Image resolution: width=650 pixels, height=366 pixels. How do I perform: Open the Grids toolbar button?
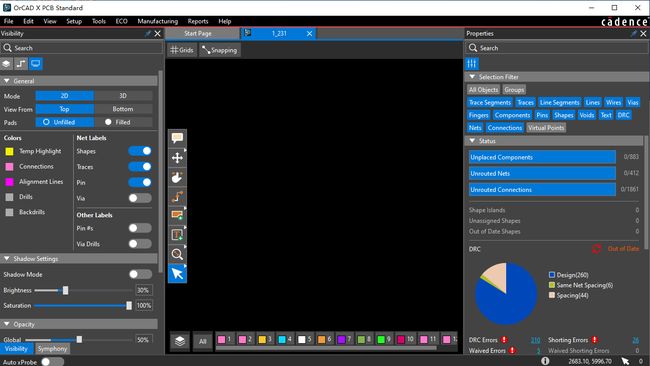tap(182, 50)
